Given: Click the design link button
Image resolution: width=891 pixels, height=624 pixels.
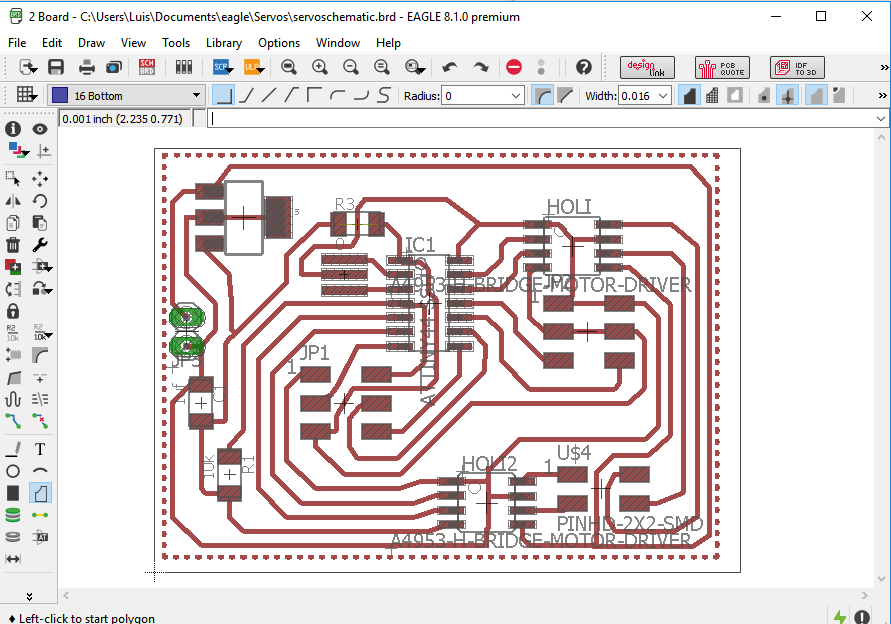Looking at the screenshot, I should pos(647,68).
